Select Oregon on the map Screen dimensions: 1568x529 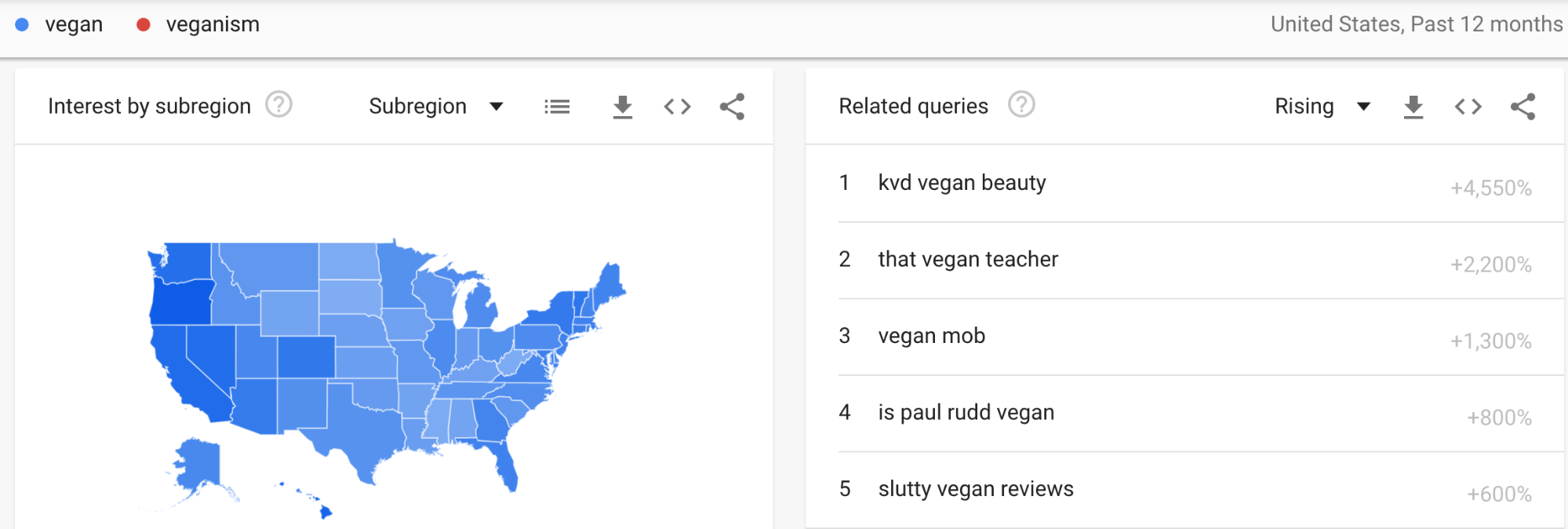click(x=182, y=302)
